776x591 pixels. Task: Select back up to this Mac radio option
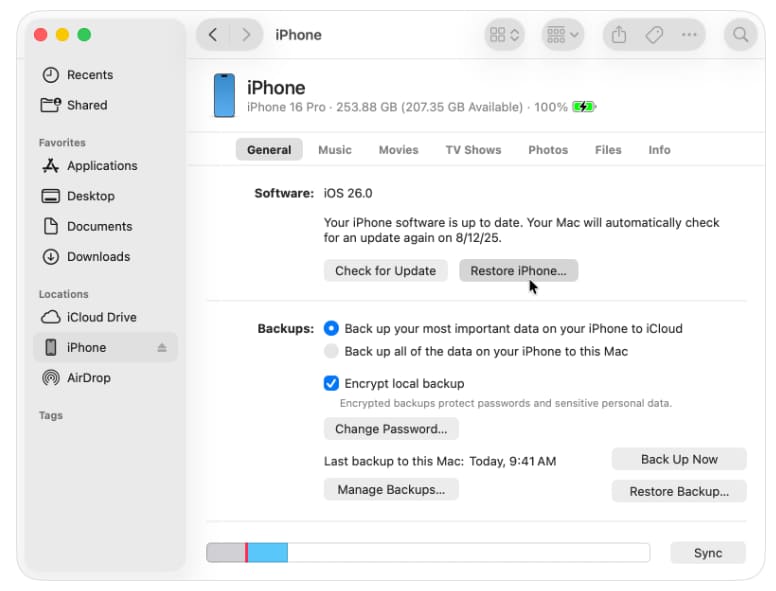tap(331, 351)
